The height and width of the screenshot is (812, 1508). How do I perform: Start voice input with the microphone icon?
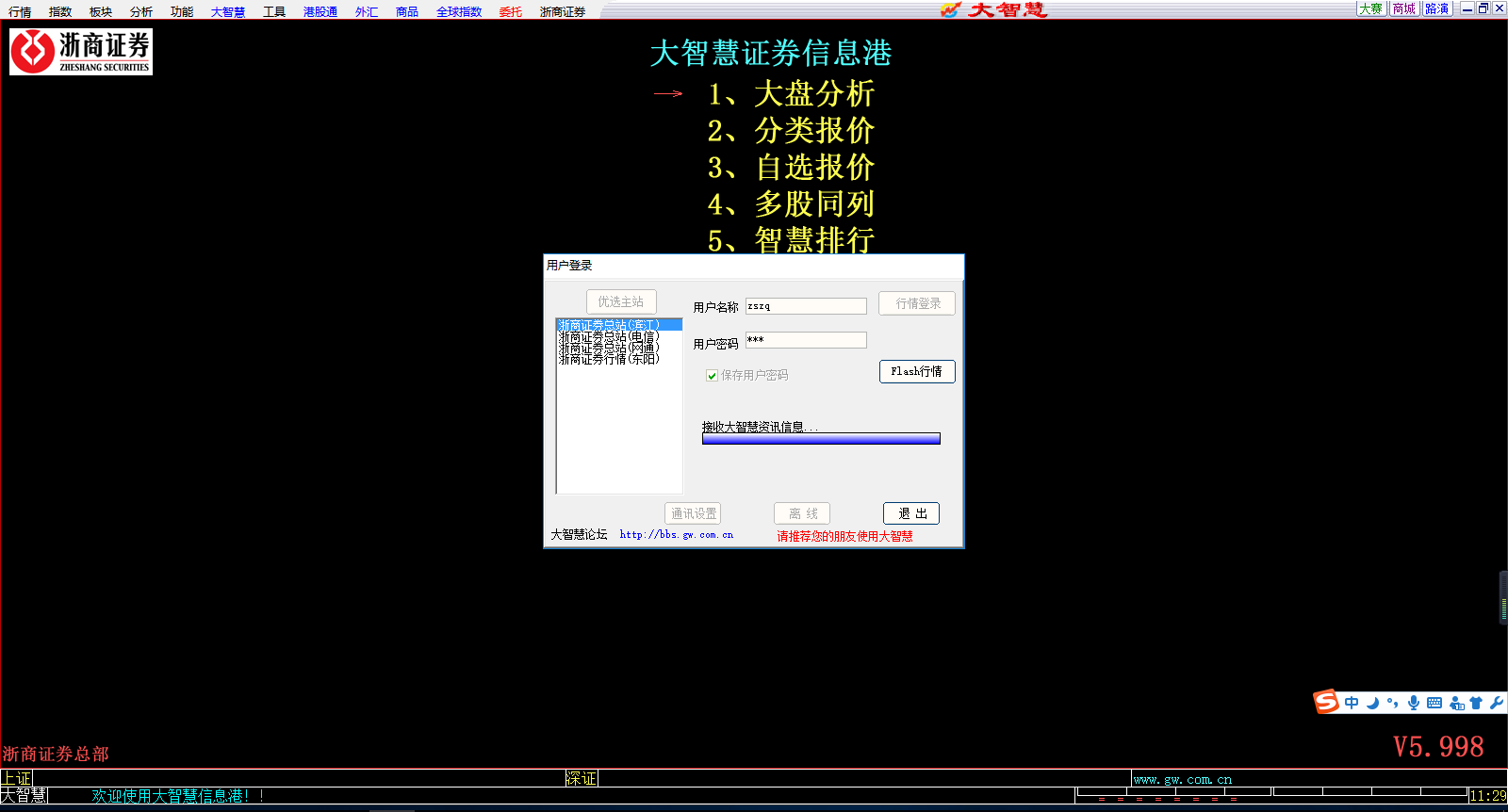(1413, 703)
